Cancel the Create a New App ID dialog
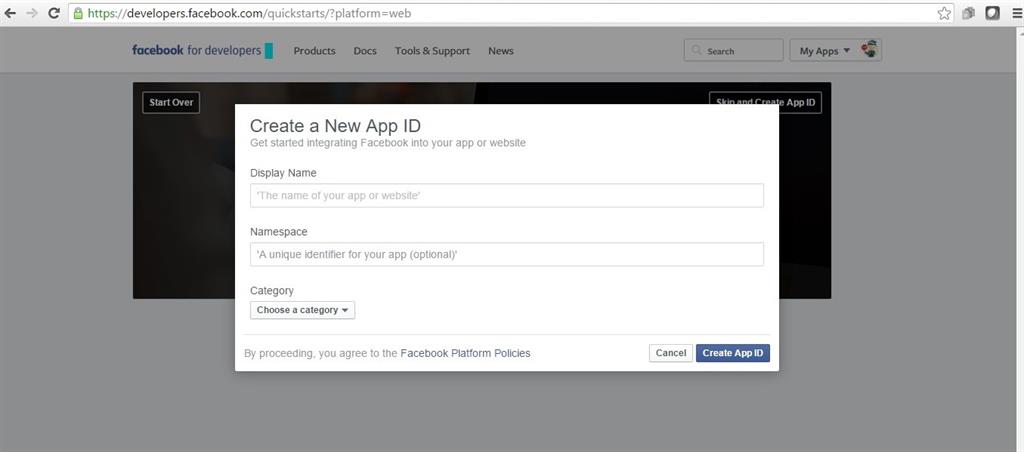The image size is (1024, 452). 671,353
